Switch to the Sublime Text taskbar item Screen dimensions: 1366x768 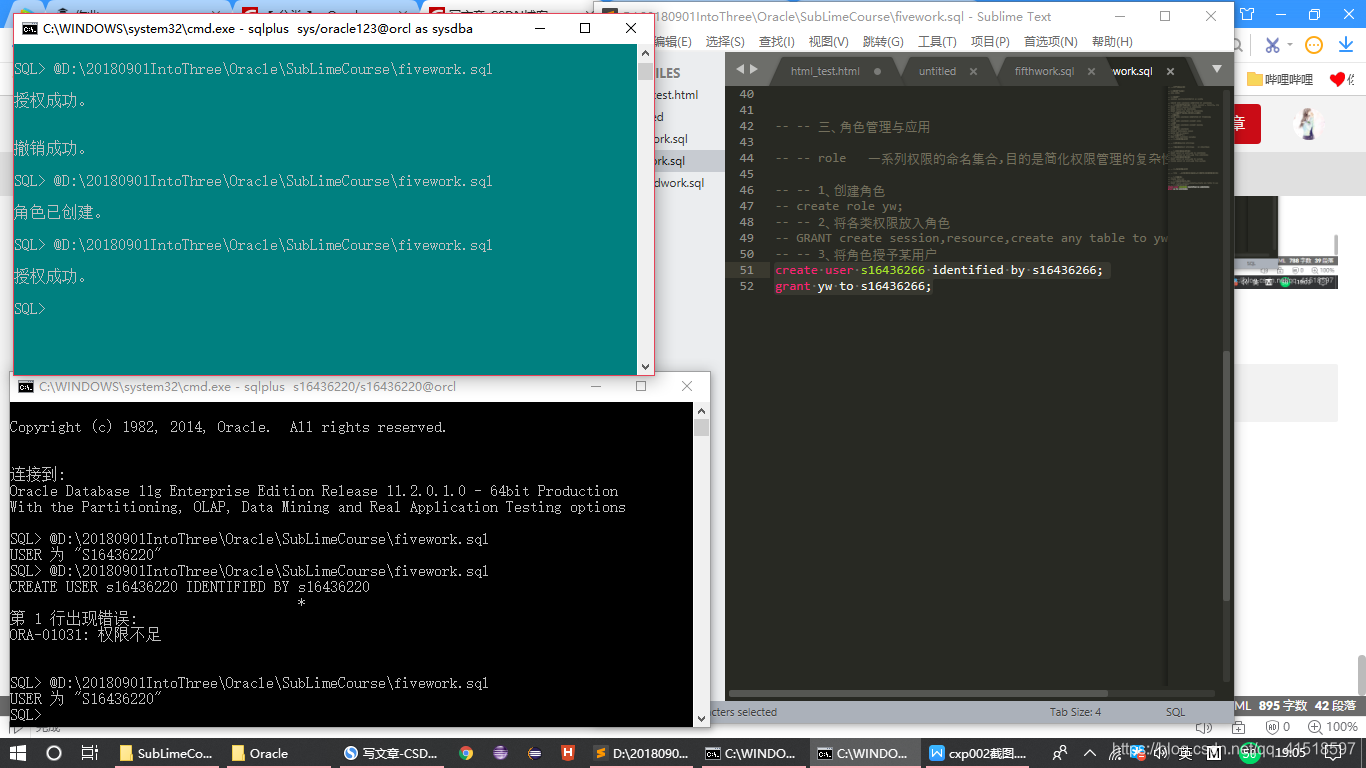pyautogui.click(x=642, y=753)
